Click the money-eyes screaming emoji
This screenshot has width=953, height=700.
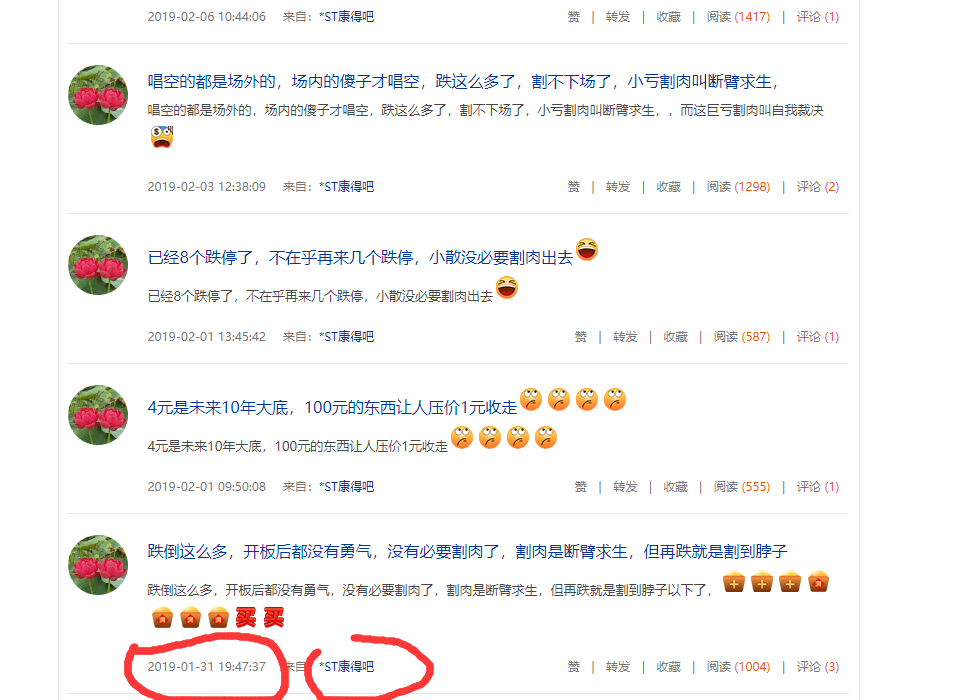click(162, 137)
